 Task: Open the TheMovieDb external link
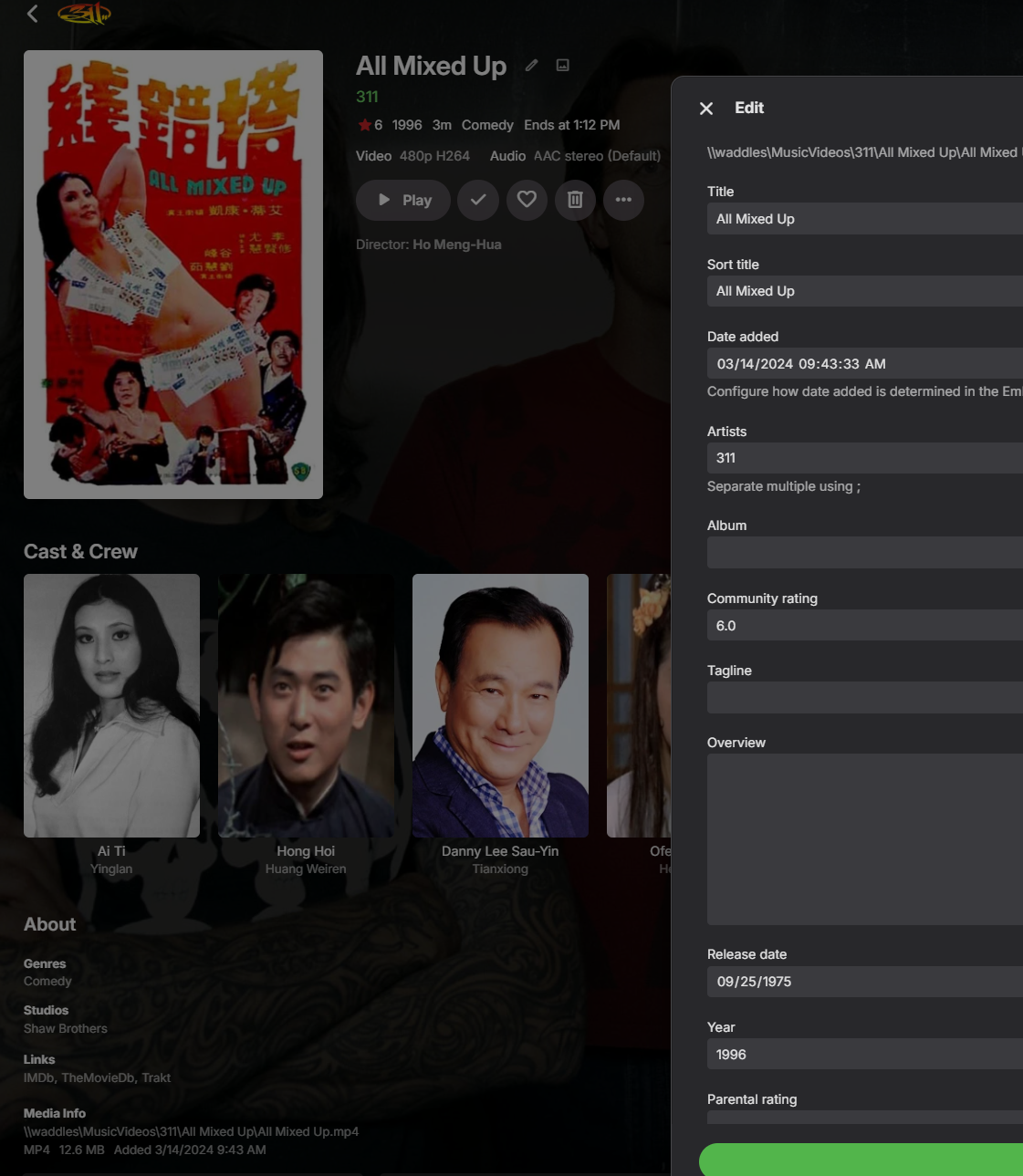99,1077
